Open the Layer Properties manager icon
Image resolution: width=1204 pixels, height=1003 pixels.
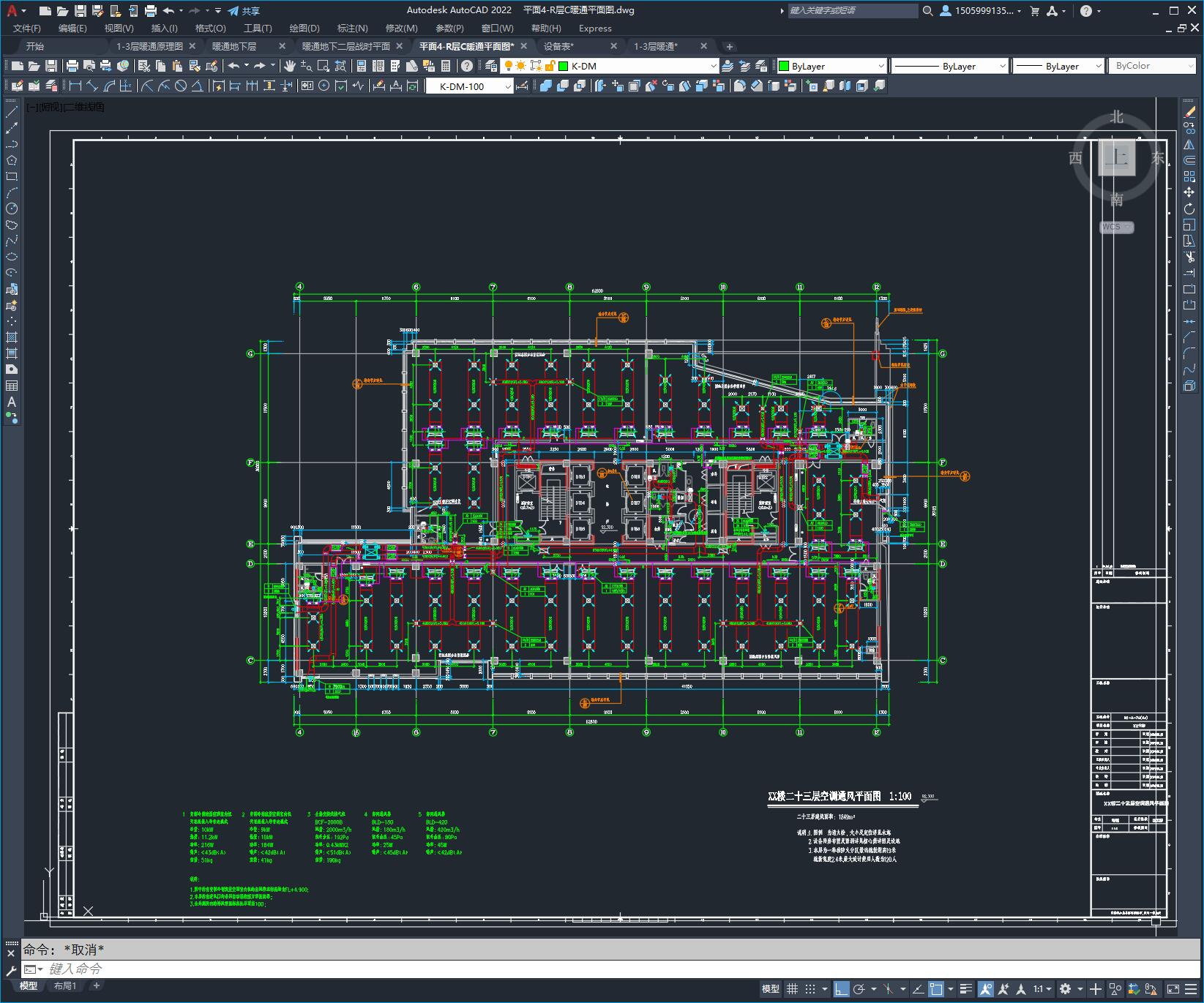(491, 66)
